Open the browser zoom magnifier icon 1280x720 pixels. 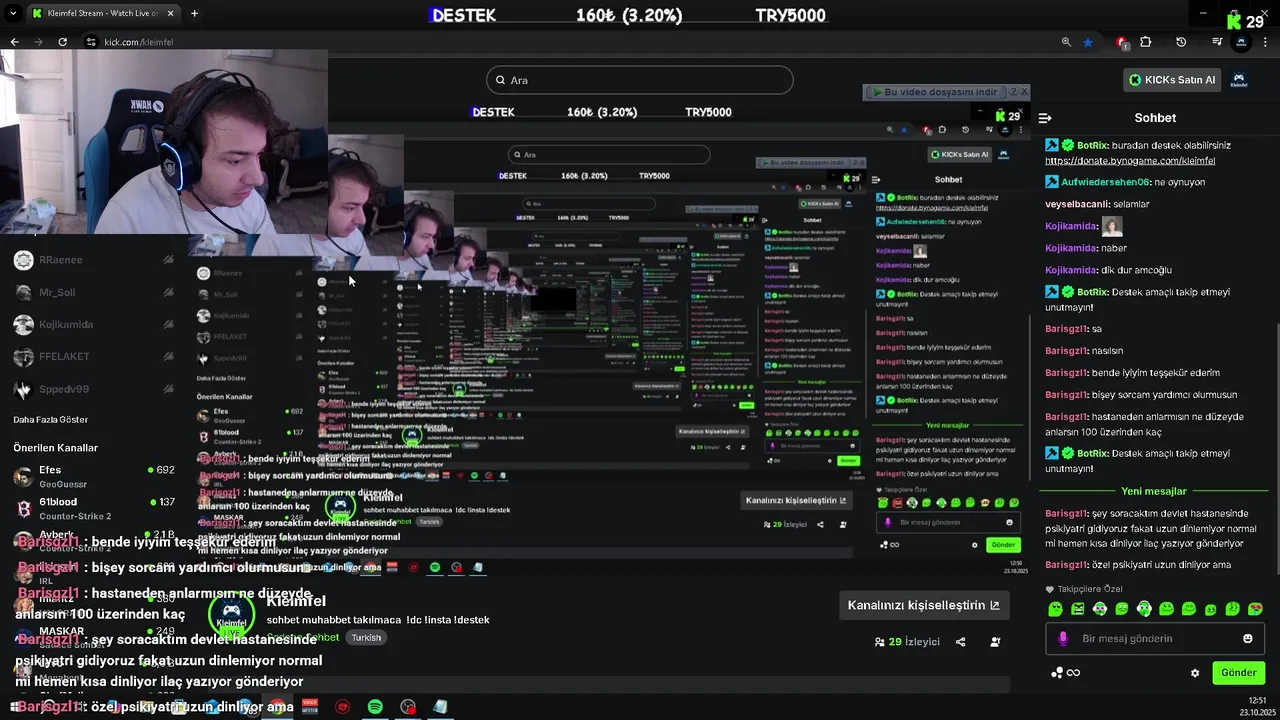pos(1066,42)
